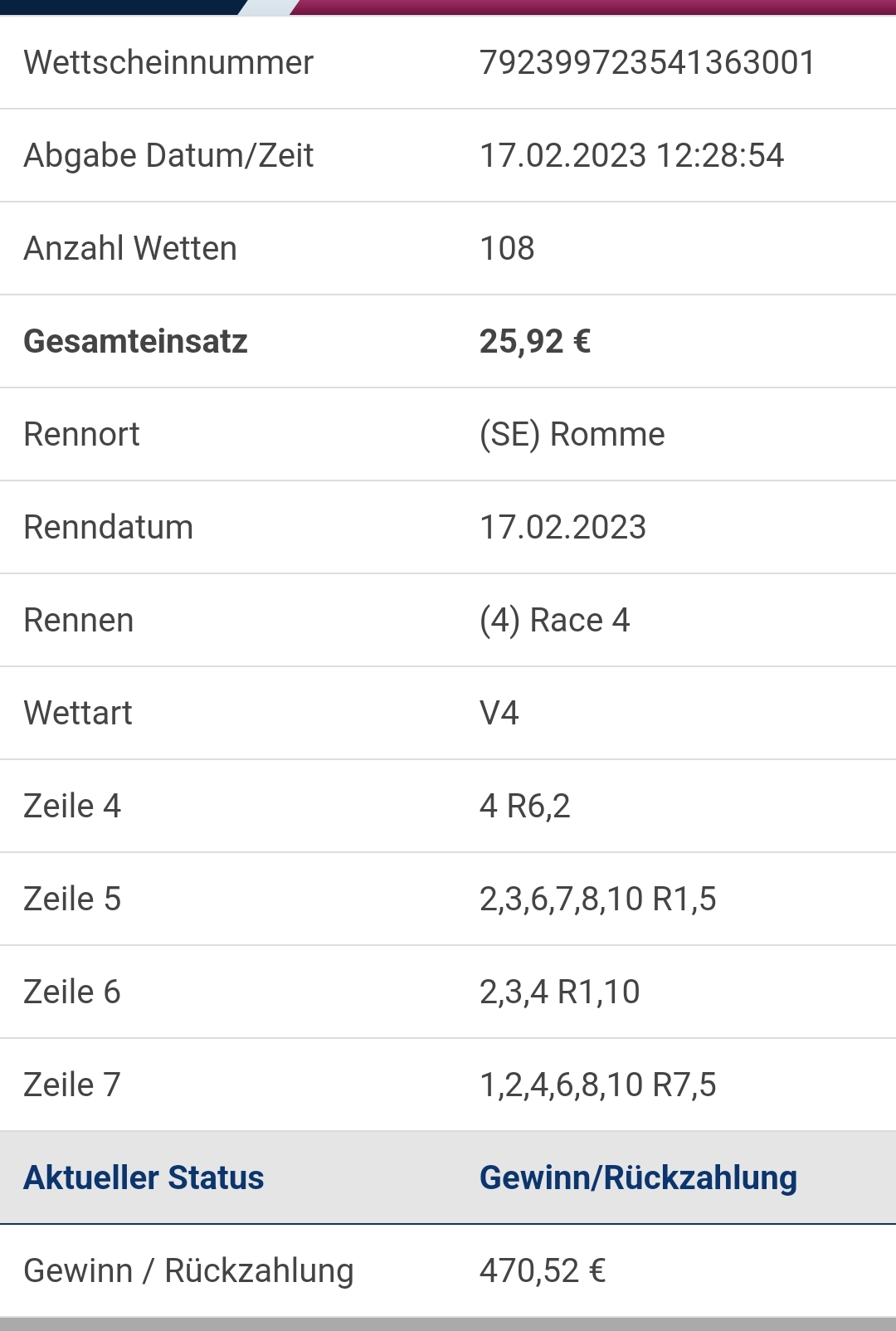
Task: Select the Wettscheinnummer value 792399723541363001
Action: pyautogui.click(x=647, y=63)
